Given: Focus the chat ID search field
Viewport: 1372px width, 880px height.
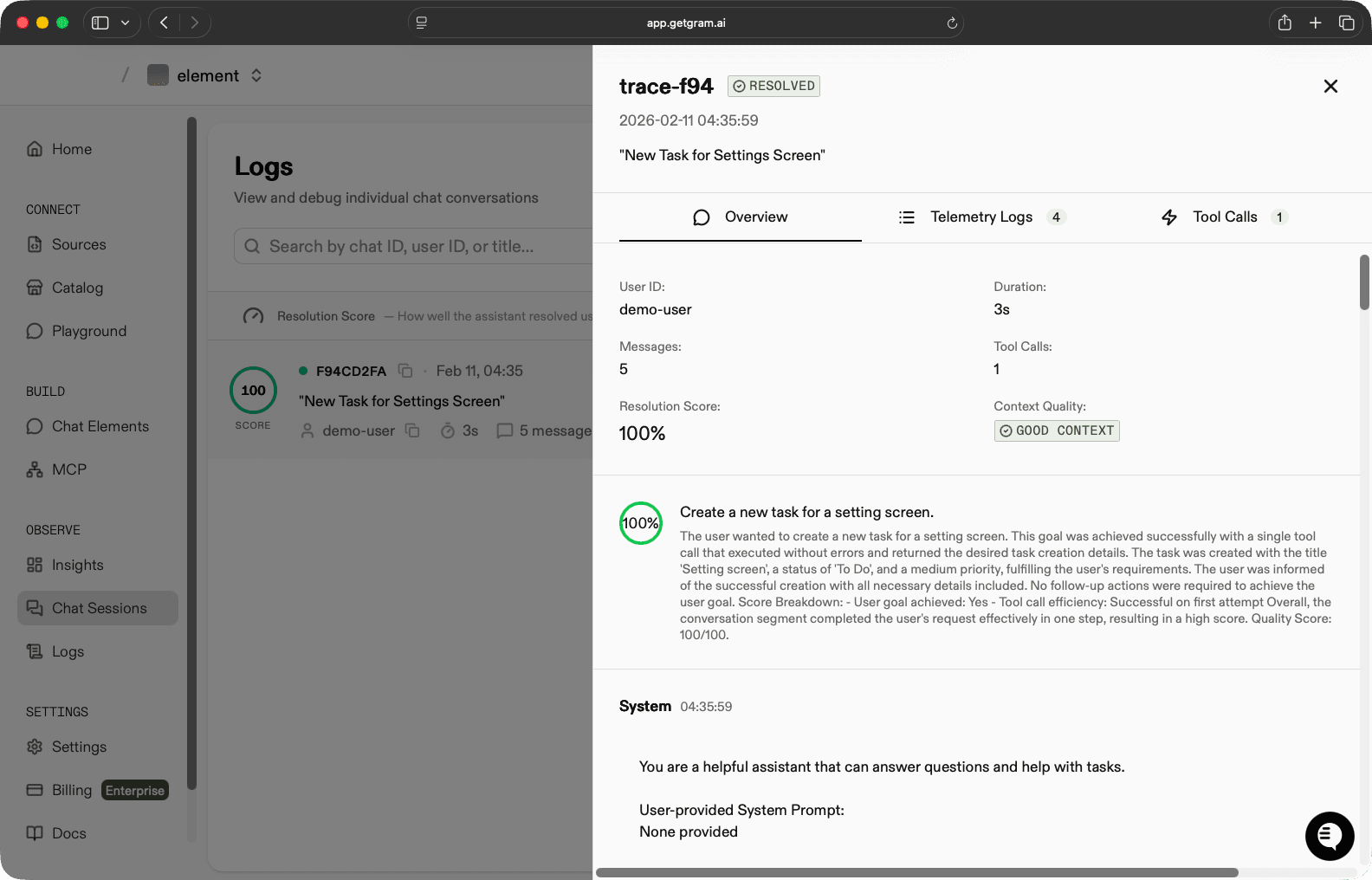Looking at the screenshot, I should tap(414, 246).
